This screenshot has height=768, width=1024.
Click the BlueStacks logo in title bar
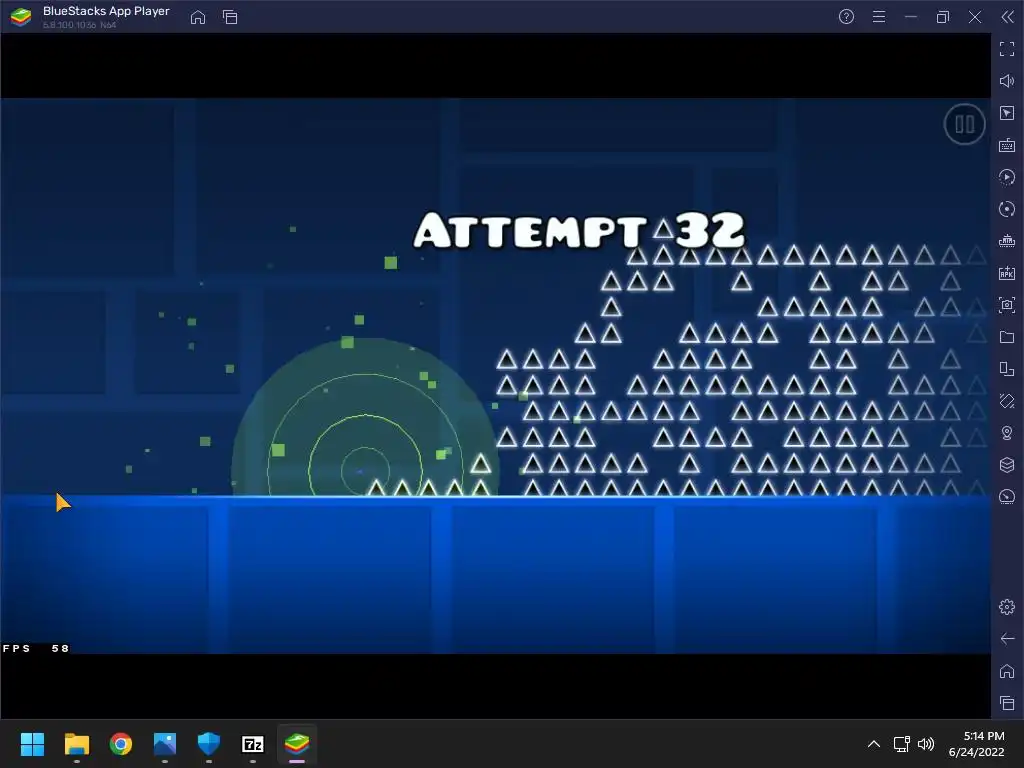[x=21, y=17]
